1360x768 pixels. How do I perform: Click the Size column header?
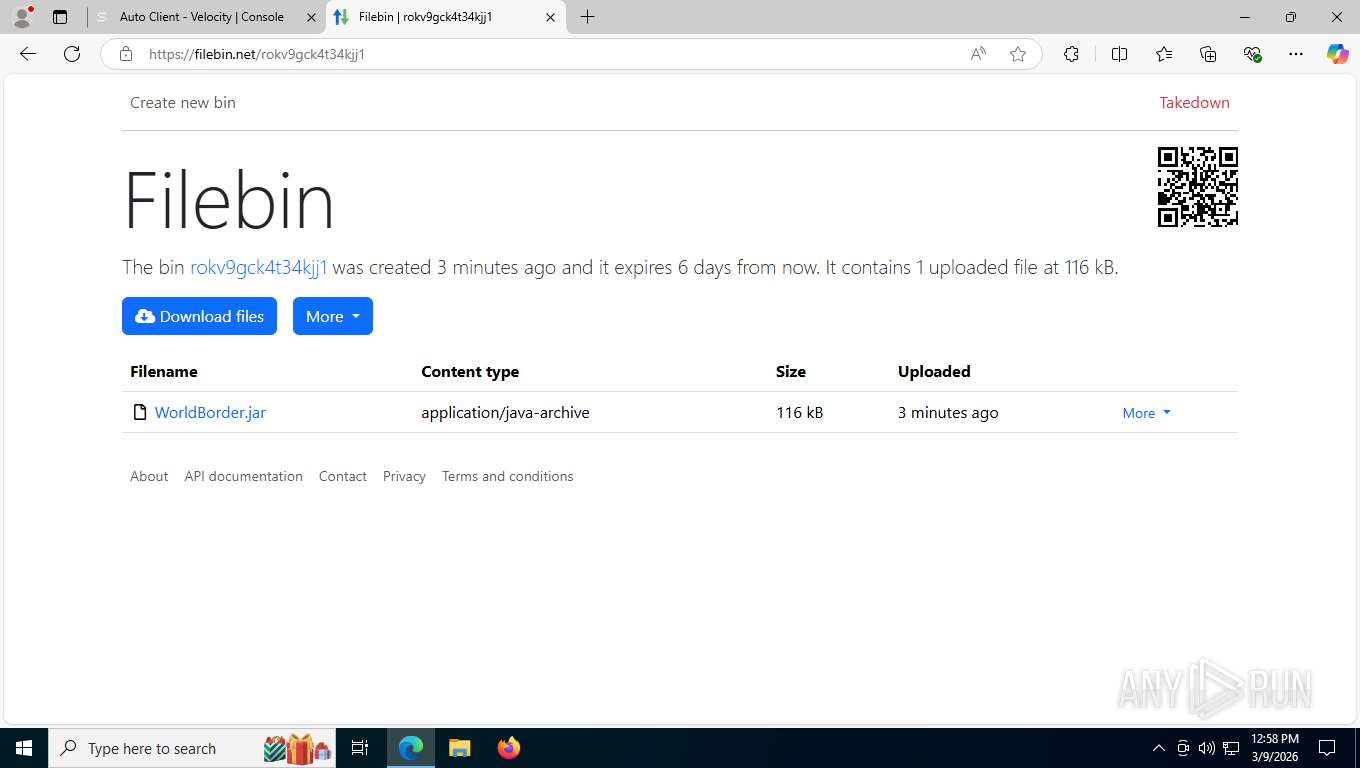click(791, 371)
